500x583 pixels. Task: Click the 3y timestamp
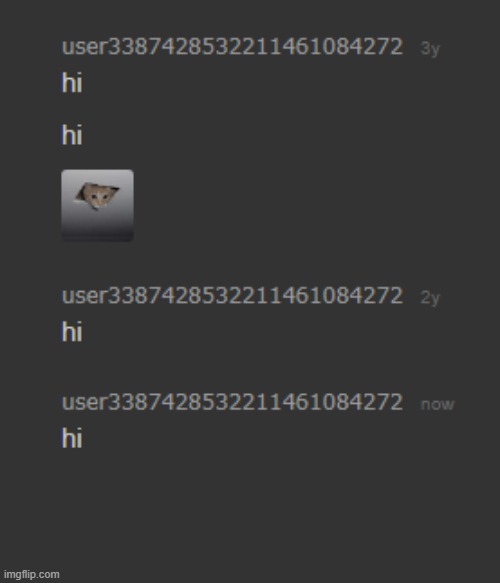coord(430,49)
